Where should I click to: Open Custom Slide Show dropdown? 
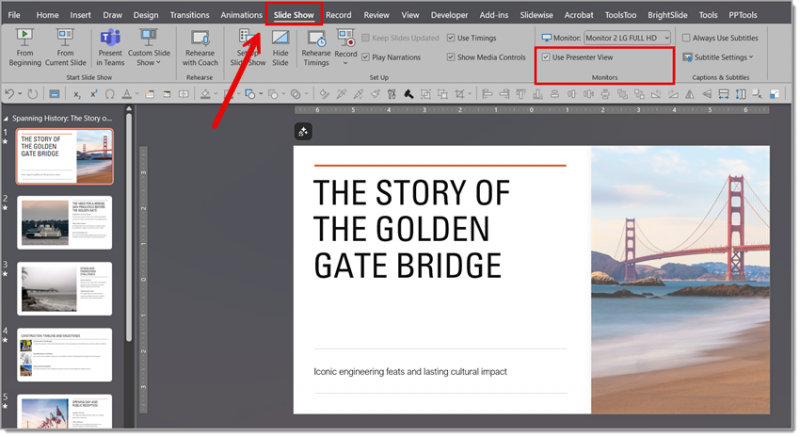149,47
